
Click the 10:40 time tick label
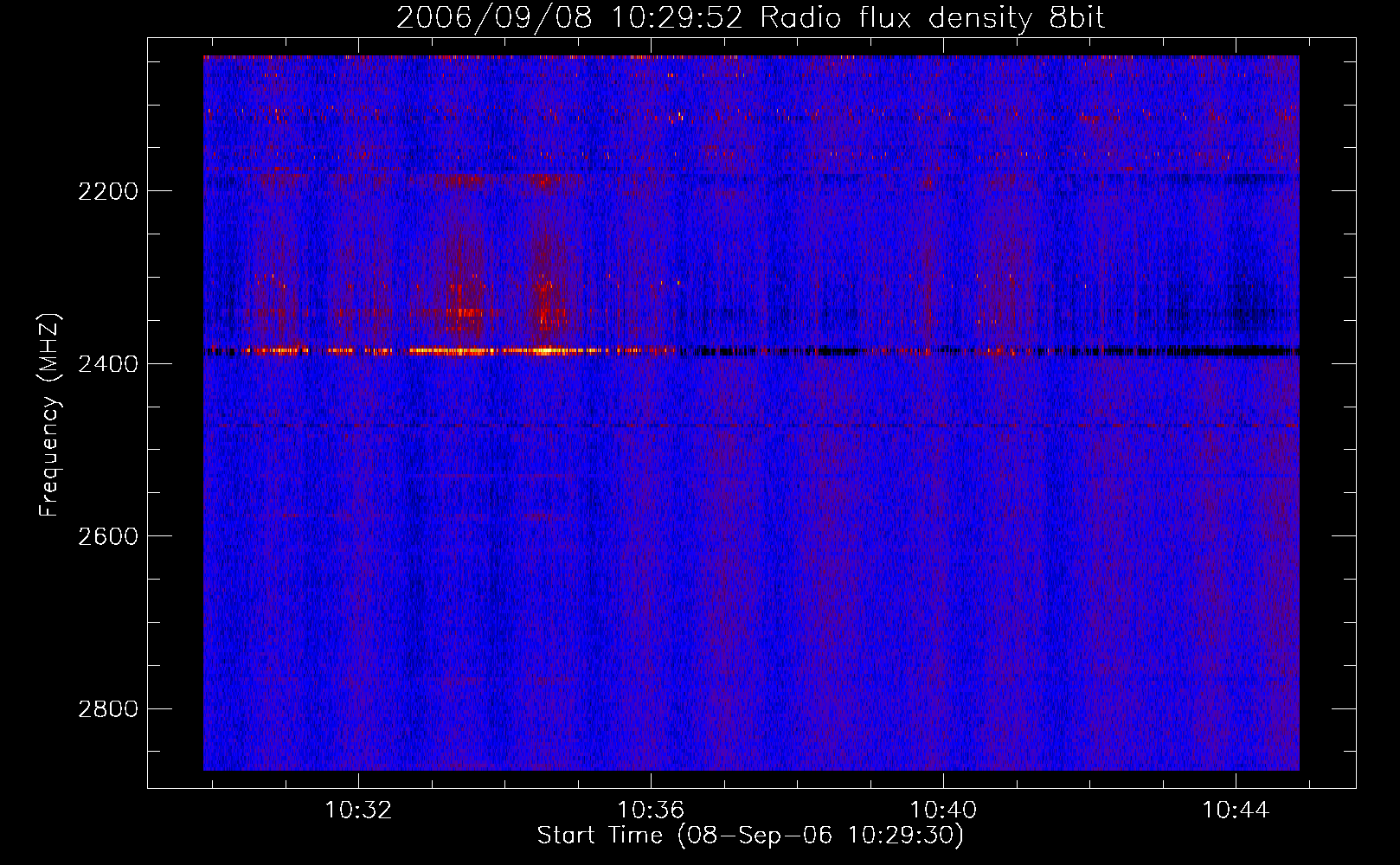point(943,811)
